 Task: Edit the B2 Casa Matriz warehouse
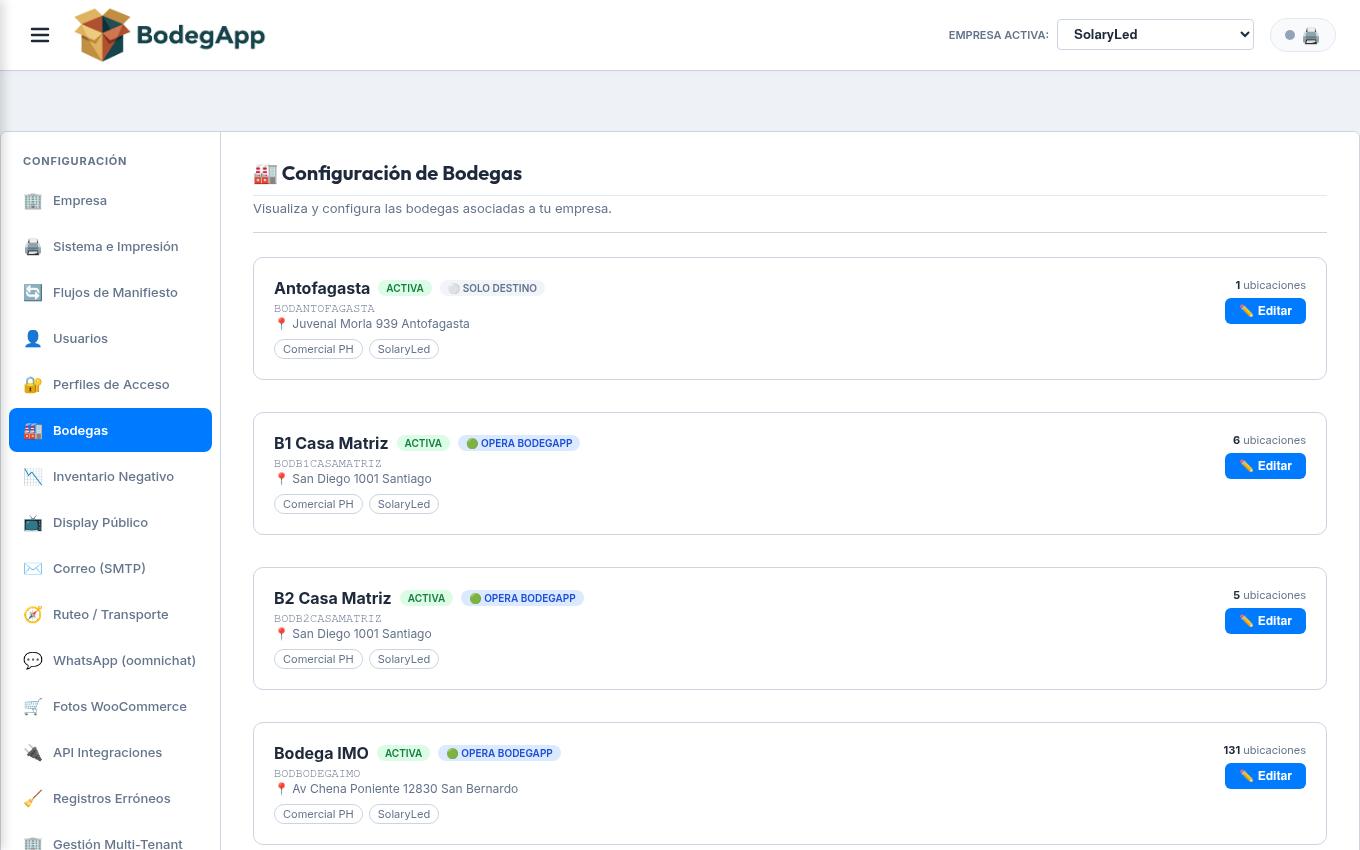pos(1265,621)
